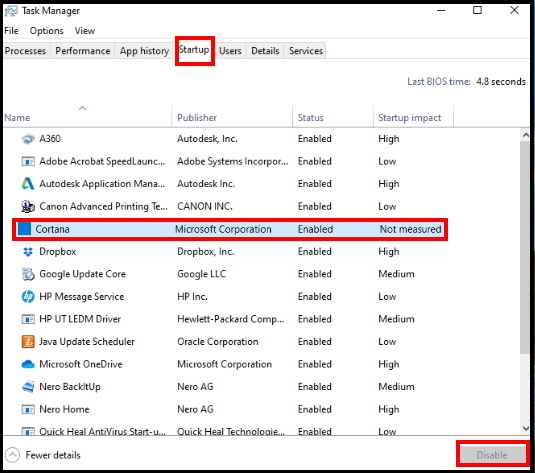Screen dimensions: 535x473
Task: Select the HP UT LEDM Driver row name
Action: coord(80,319)
